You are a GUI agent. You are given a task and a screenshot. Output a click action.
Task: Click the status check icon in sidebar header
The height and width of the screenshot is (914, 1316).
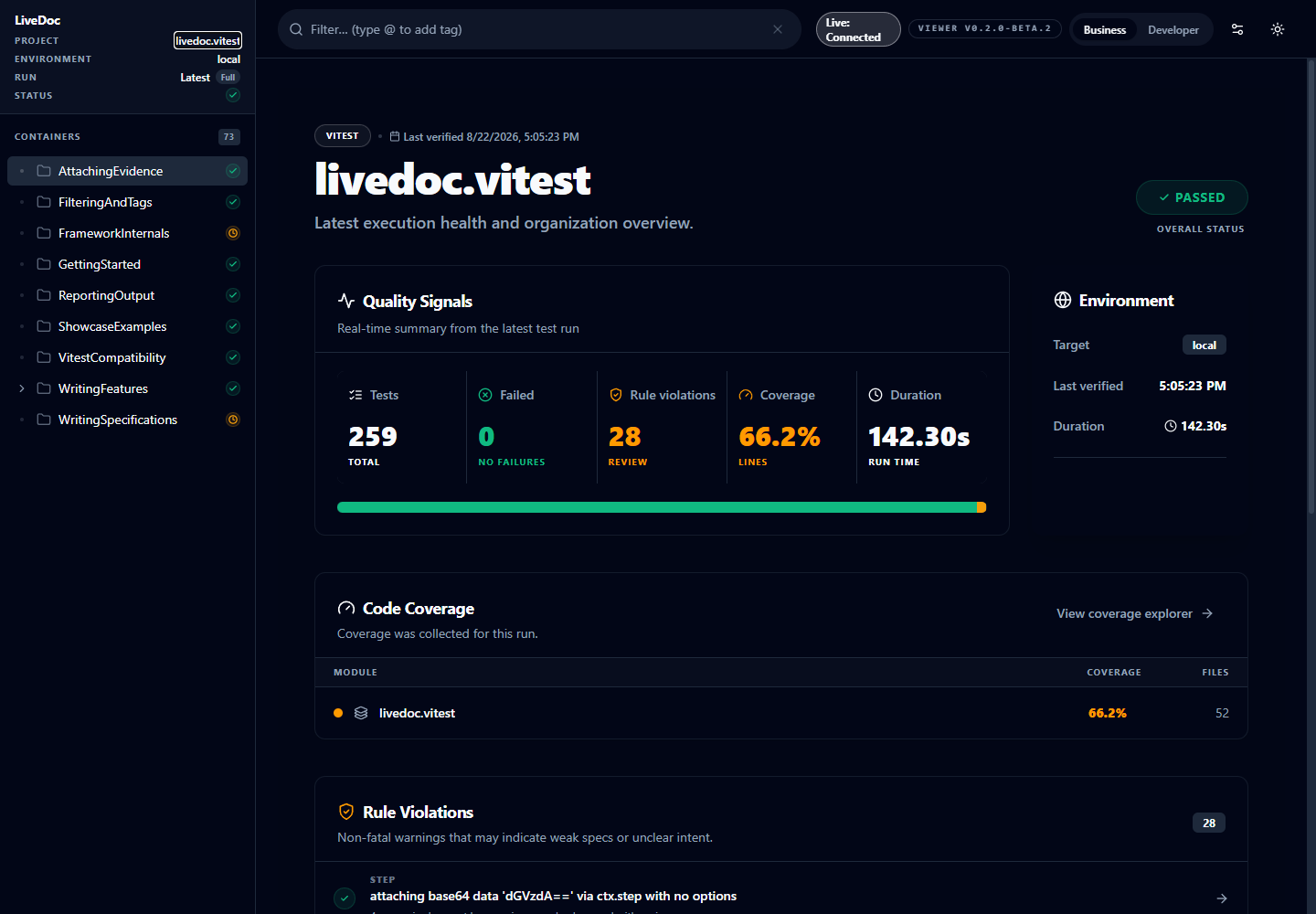[233, 95]
